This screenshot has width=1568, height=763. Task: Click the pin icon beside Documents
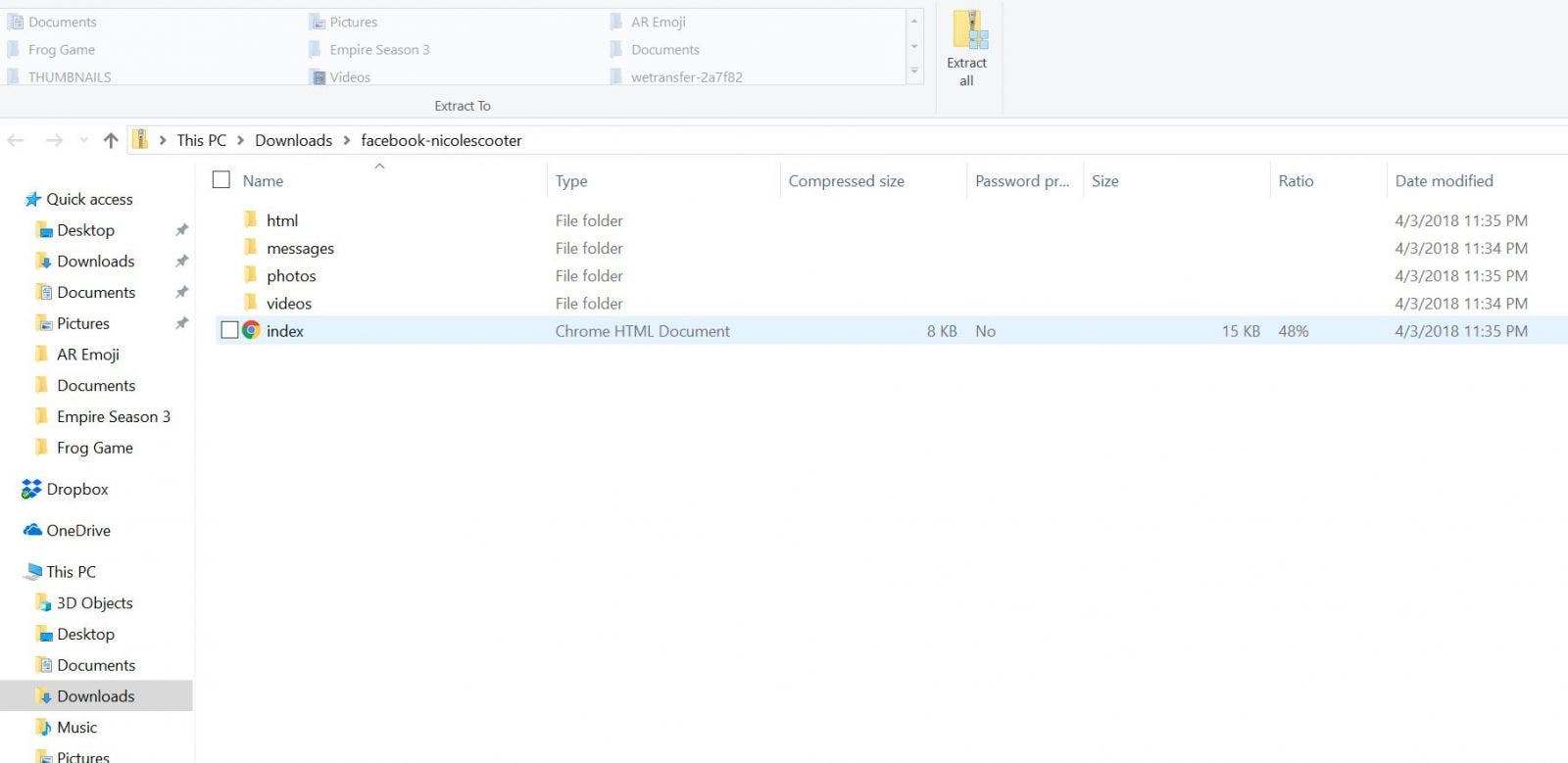click(181, 292)
